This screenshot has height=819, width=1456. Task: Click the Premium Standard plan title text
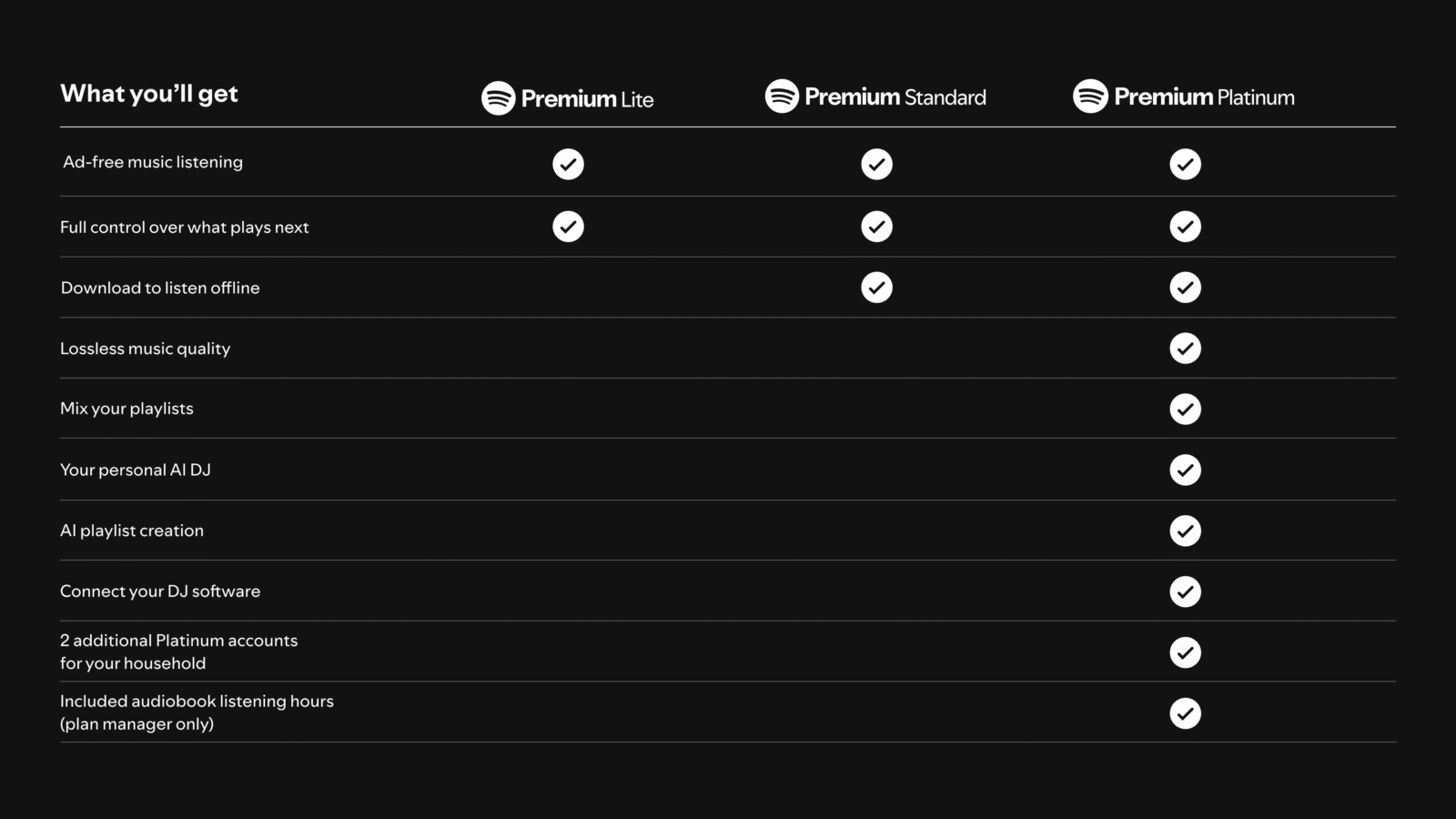click(x=895, y=97)
